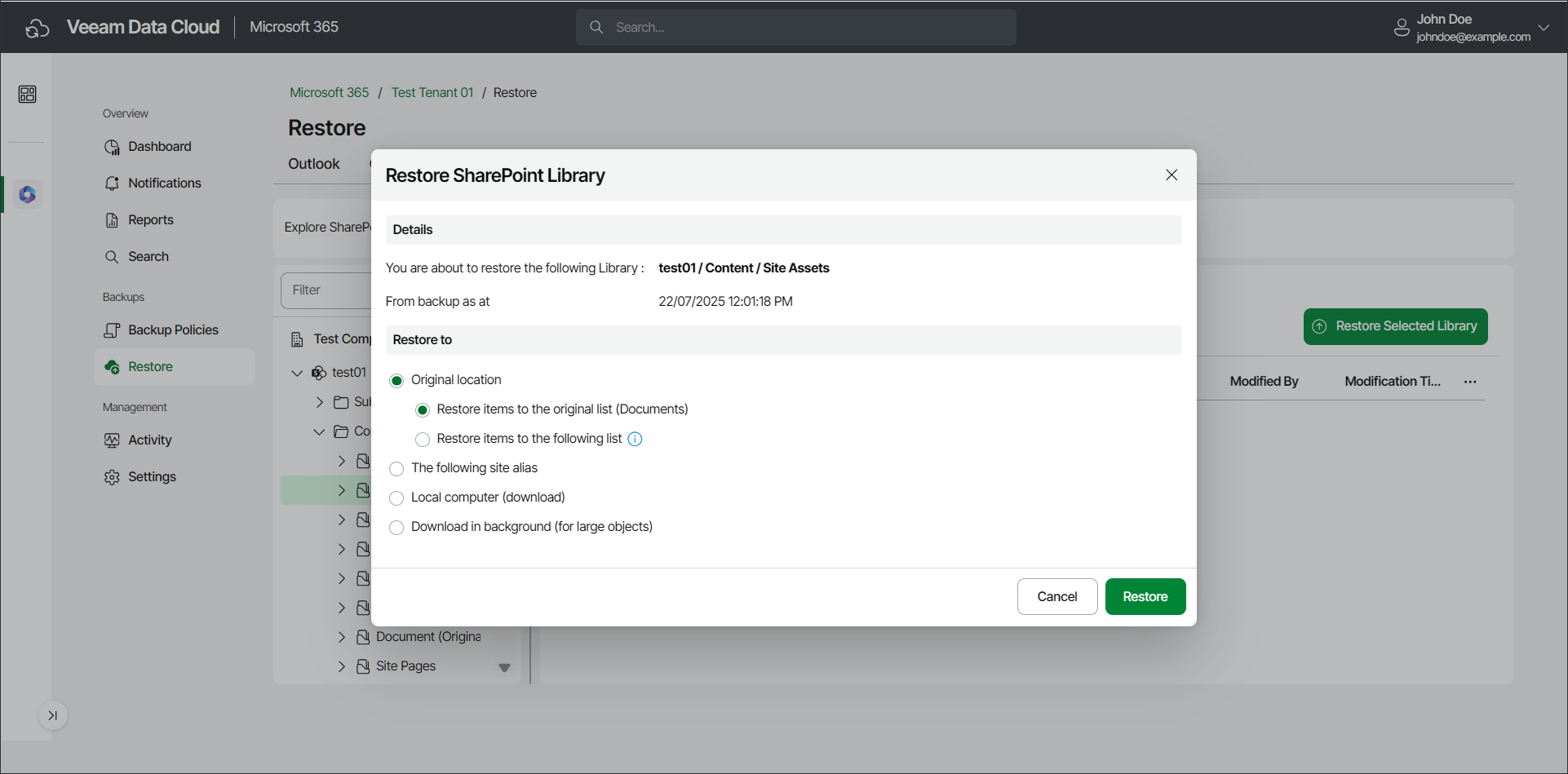The image size is (1568, 774).
Task: Click the Site Pages library icon
Action: 363,666
